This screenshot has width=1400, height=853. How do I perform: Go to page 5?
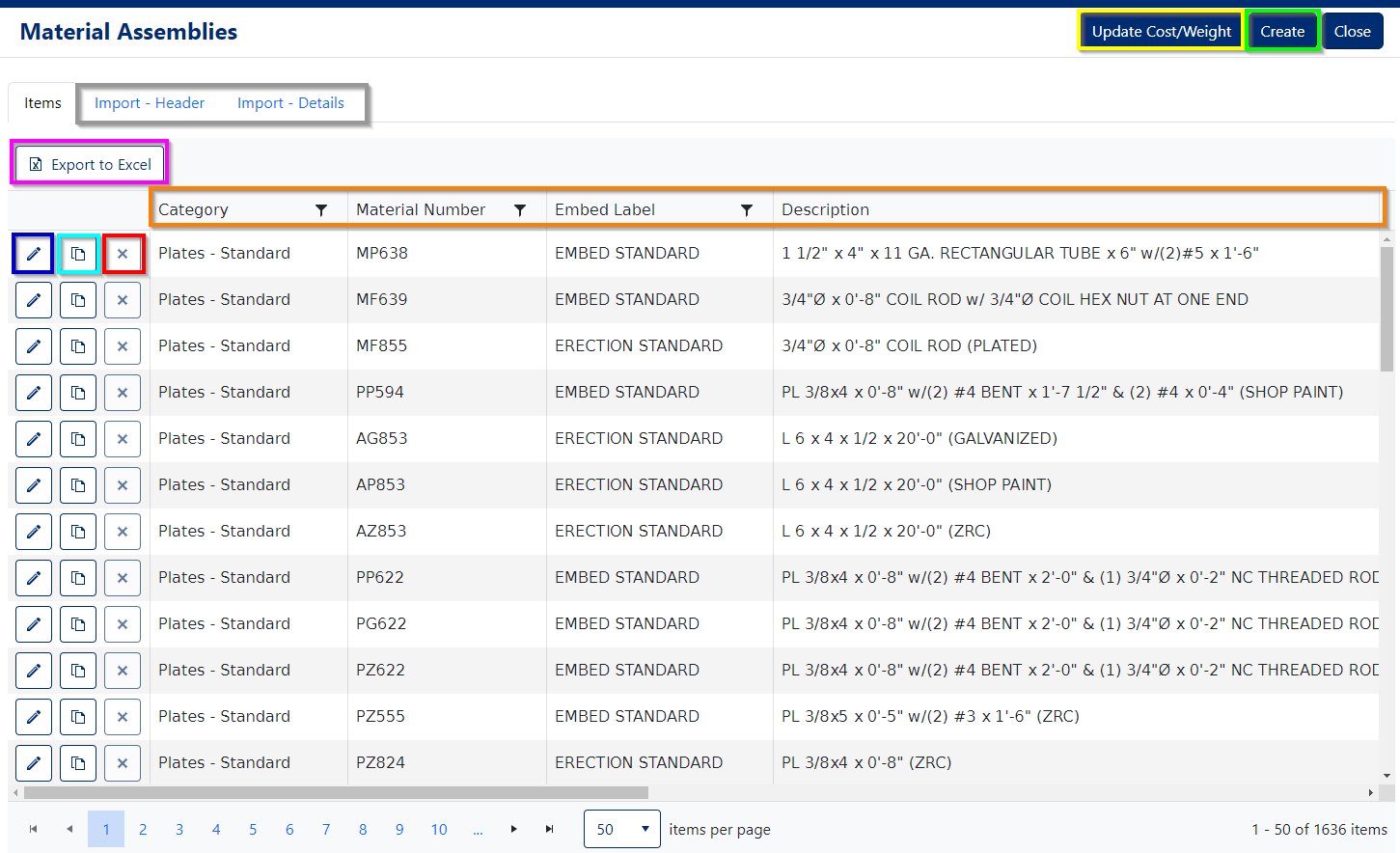tap(253, 829)
